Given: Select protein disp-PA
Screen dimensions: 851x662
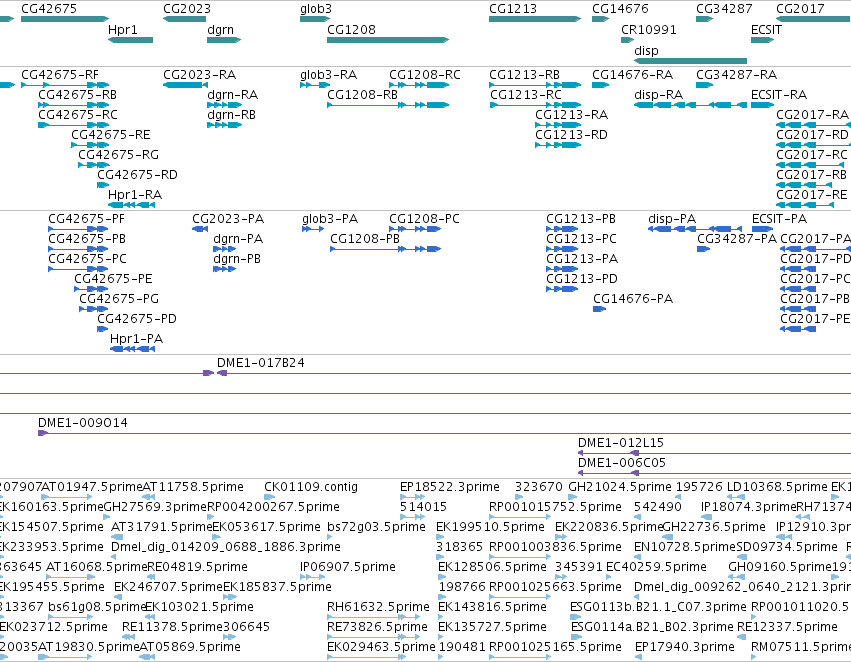Looking at the screenshot, I should (695, 229).
